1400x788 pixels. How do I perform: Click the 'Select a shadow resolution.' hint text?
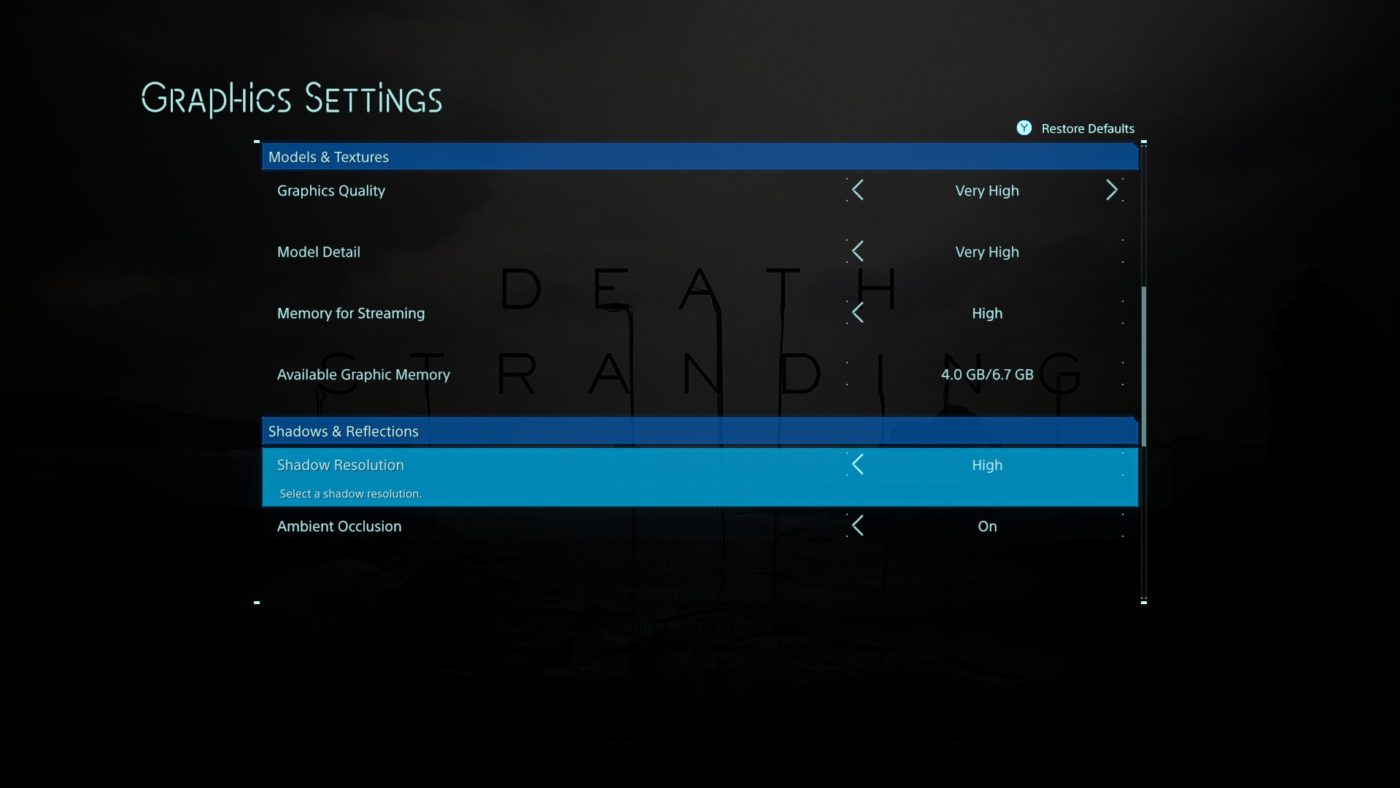click(x=350, y=494)
